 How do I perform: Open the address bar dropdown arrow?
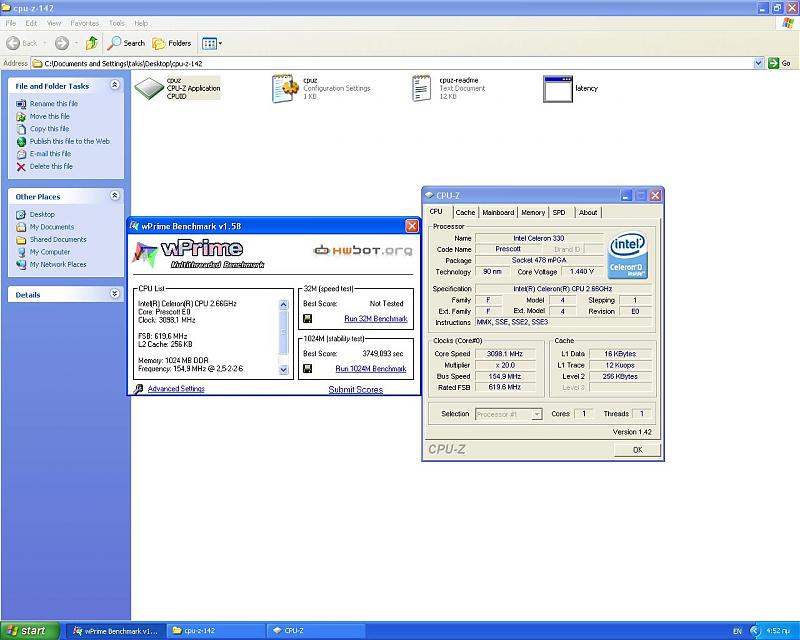click(x=759, y=63)
